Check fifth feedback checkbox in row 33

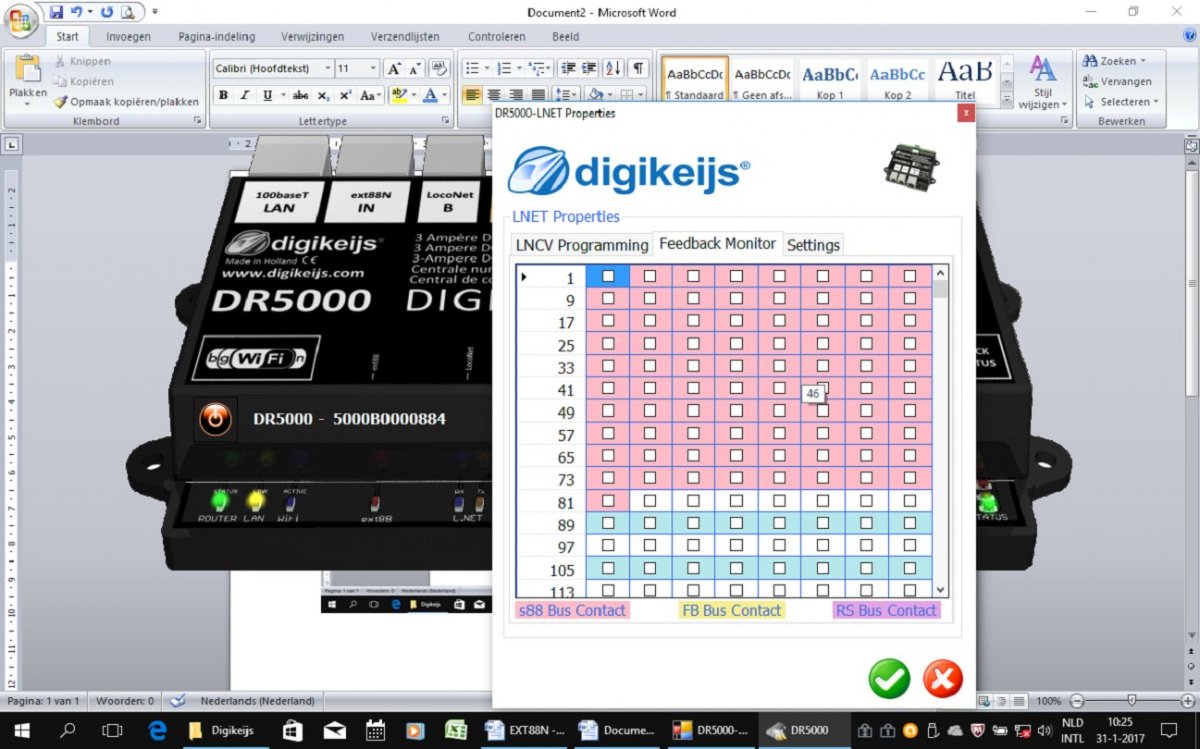click(x=779, y=366)
